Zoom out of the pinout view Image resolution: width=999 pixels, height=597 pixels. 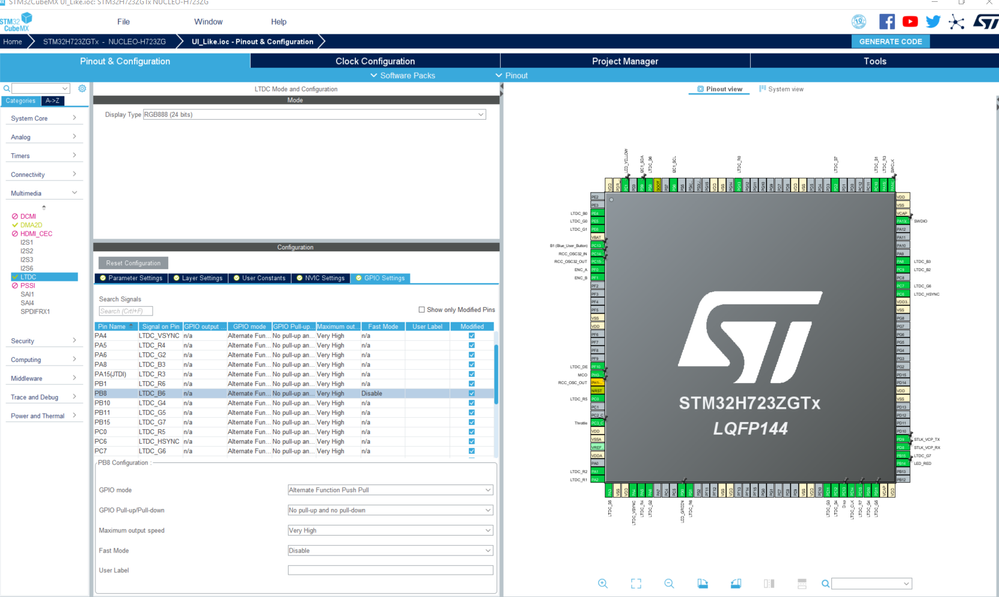[669, 584]
